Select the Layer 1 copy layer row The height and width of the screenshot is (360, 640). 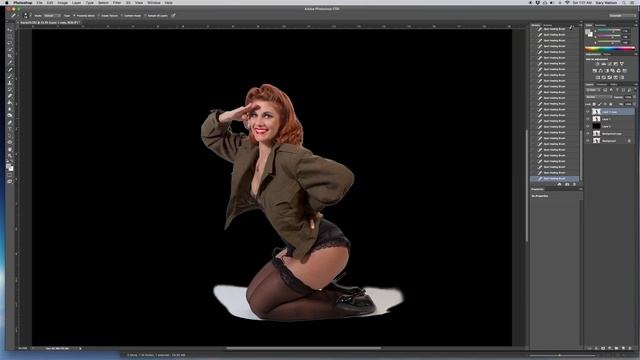click(613, 111)
